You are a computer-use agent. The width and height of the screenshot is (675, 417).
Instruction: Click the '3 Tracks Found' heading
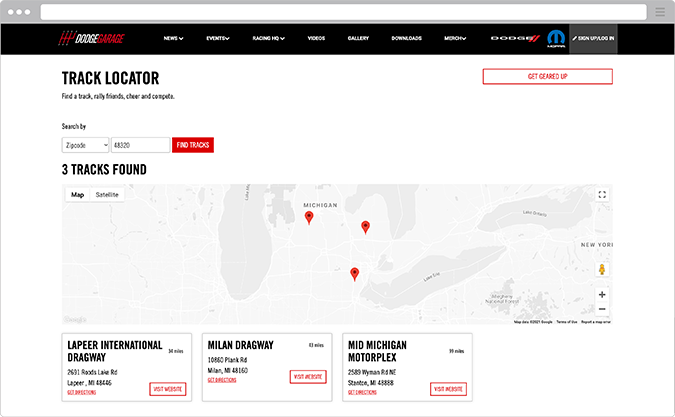[104, 170]
